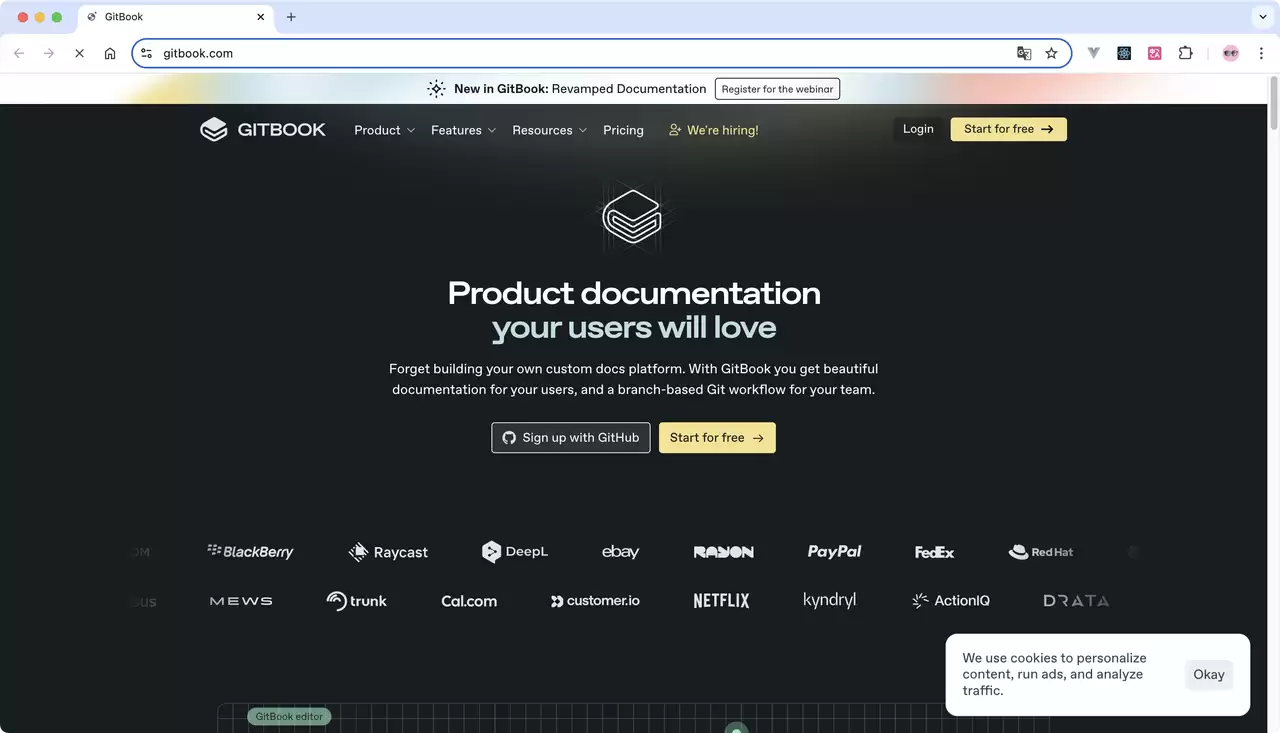Stop page loading with the X icon
The height and width of the screenshot is (733, 1280).
coord(79,53)
